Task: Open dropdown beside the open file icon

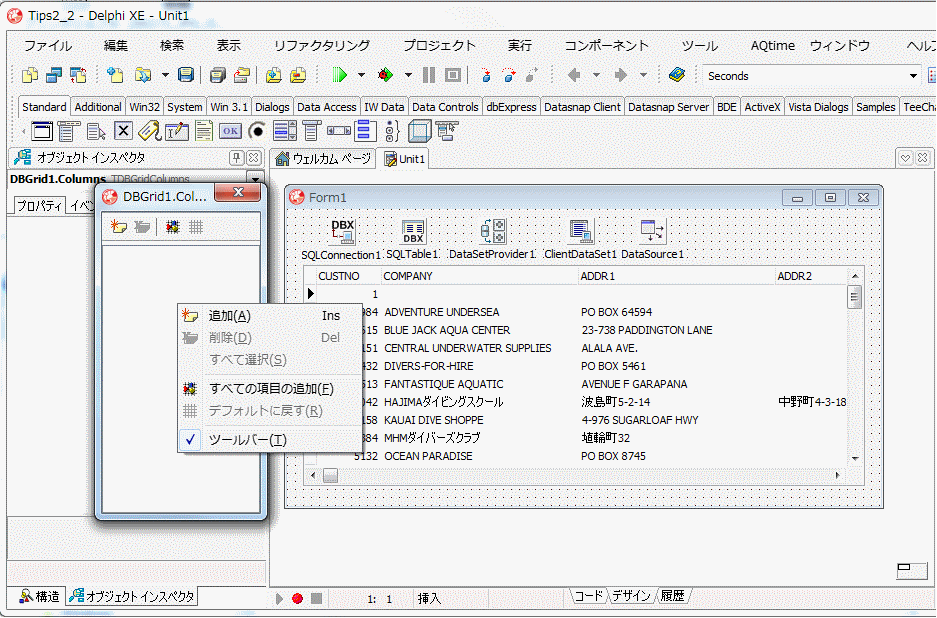Action: (165, 75)
